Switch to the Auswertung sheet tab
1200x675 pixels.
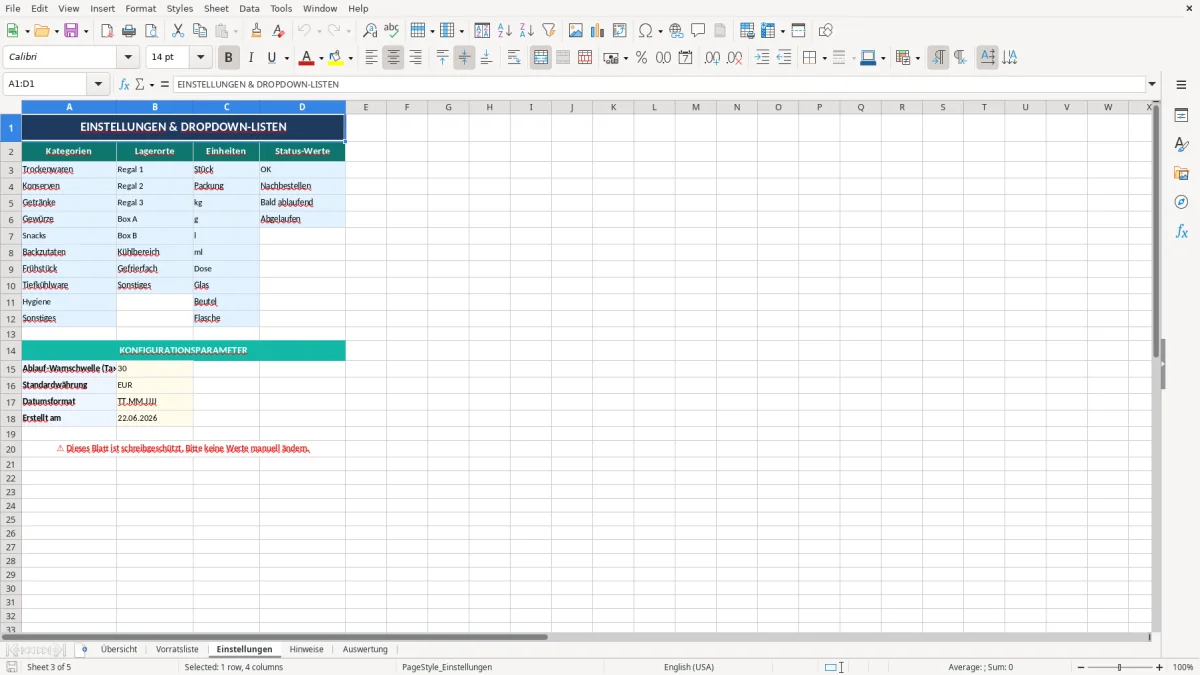tap(365, 649)
